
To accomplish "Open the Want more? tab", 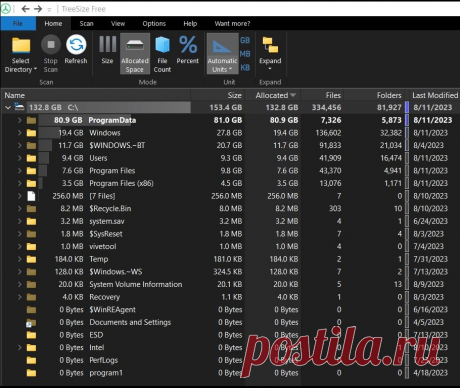I will click(x=232, y=23).
